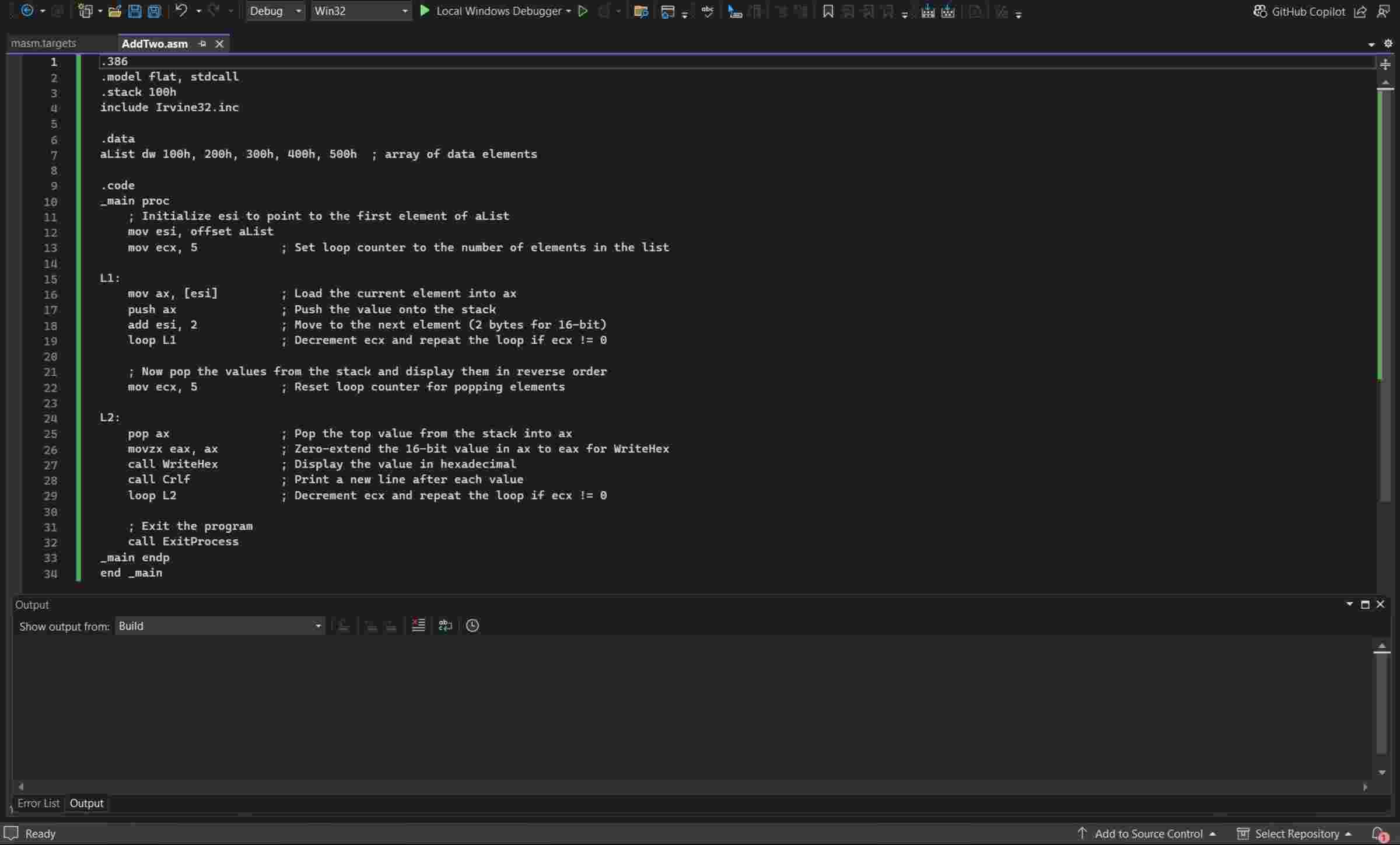
Task: Click the Find in Files folder icon
Action: pyautogui.click(x=640, y=11)
